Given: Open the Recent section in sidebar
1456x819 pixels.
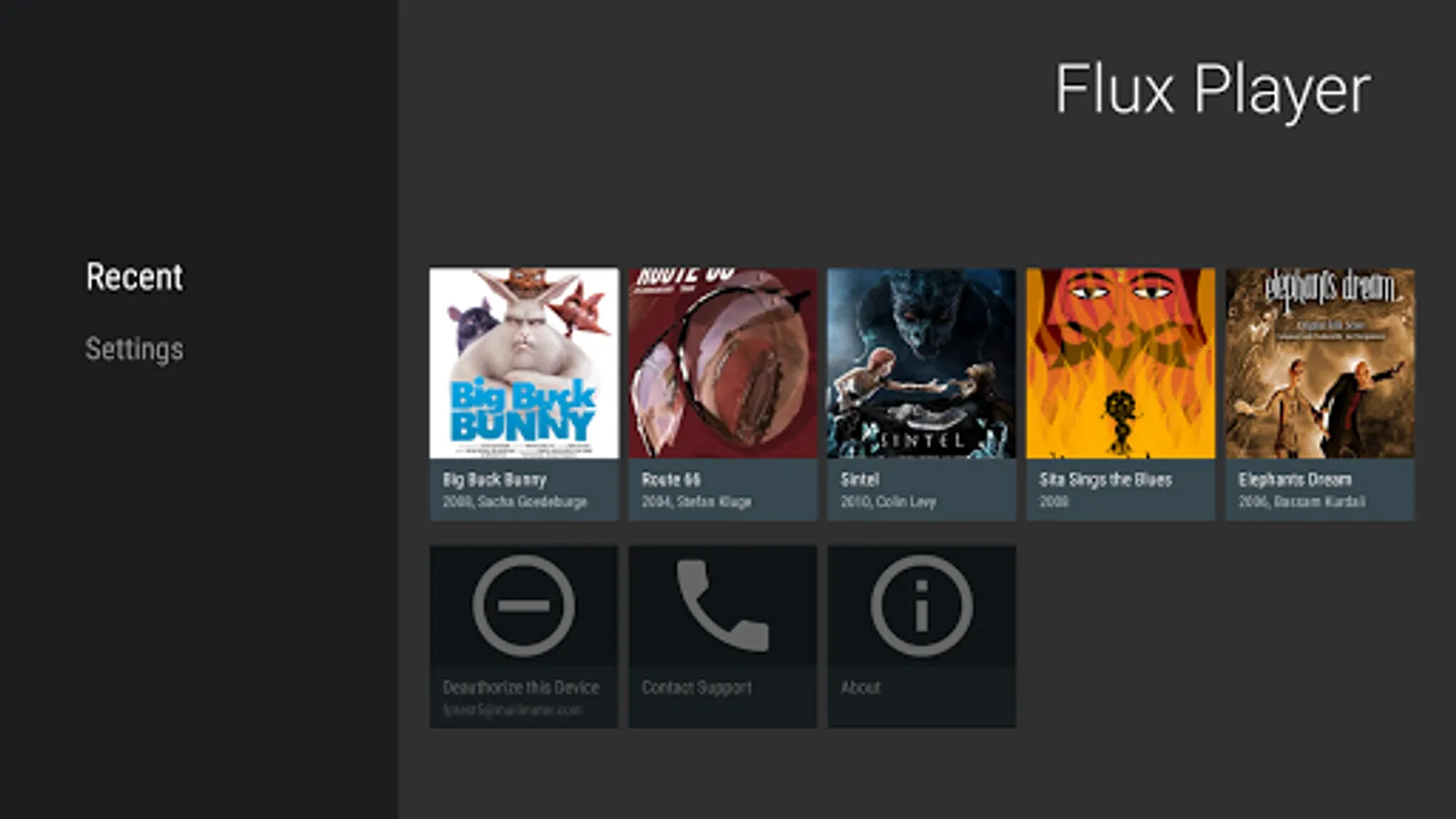Looking at the screenshot, I should coord(135,277).
